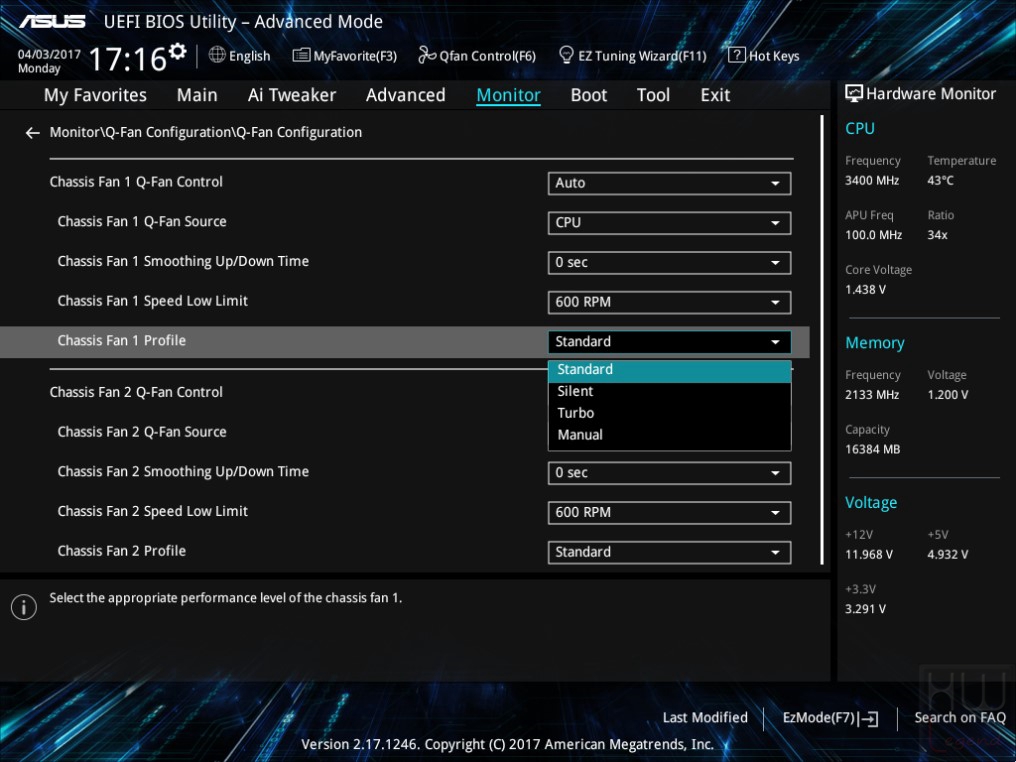
Task: Click the info icon beside the help text
Action: click(x=24, y=607)
